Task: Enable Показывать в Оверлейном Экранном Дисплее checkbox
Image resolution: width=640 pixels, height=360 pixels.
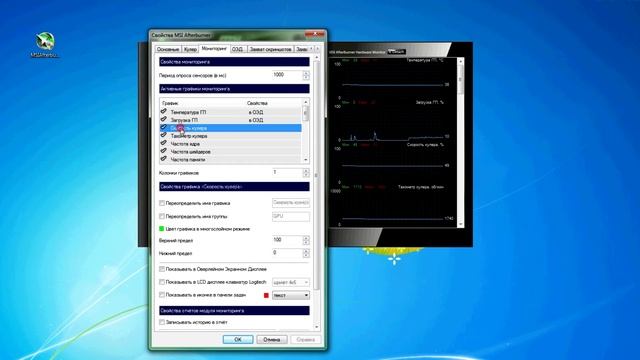Action: click(162, 269)
